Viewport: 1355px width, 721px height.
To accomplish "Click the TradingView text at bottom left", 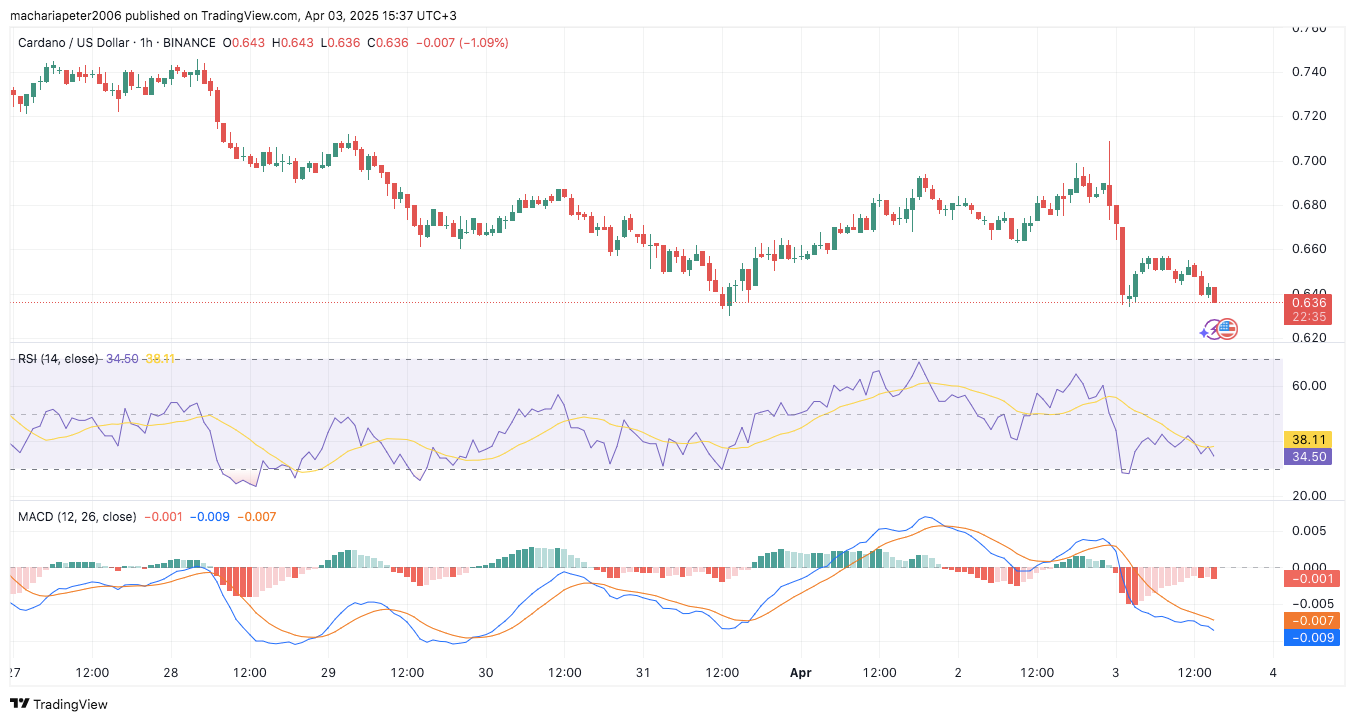I will coord(70,704).
